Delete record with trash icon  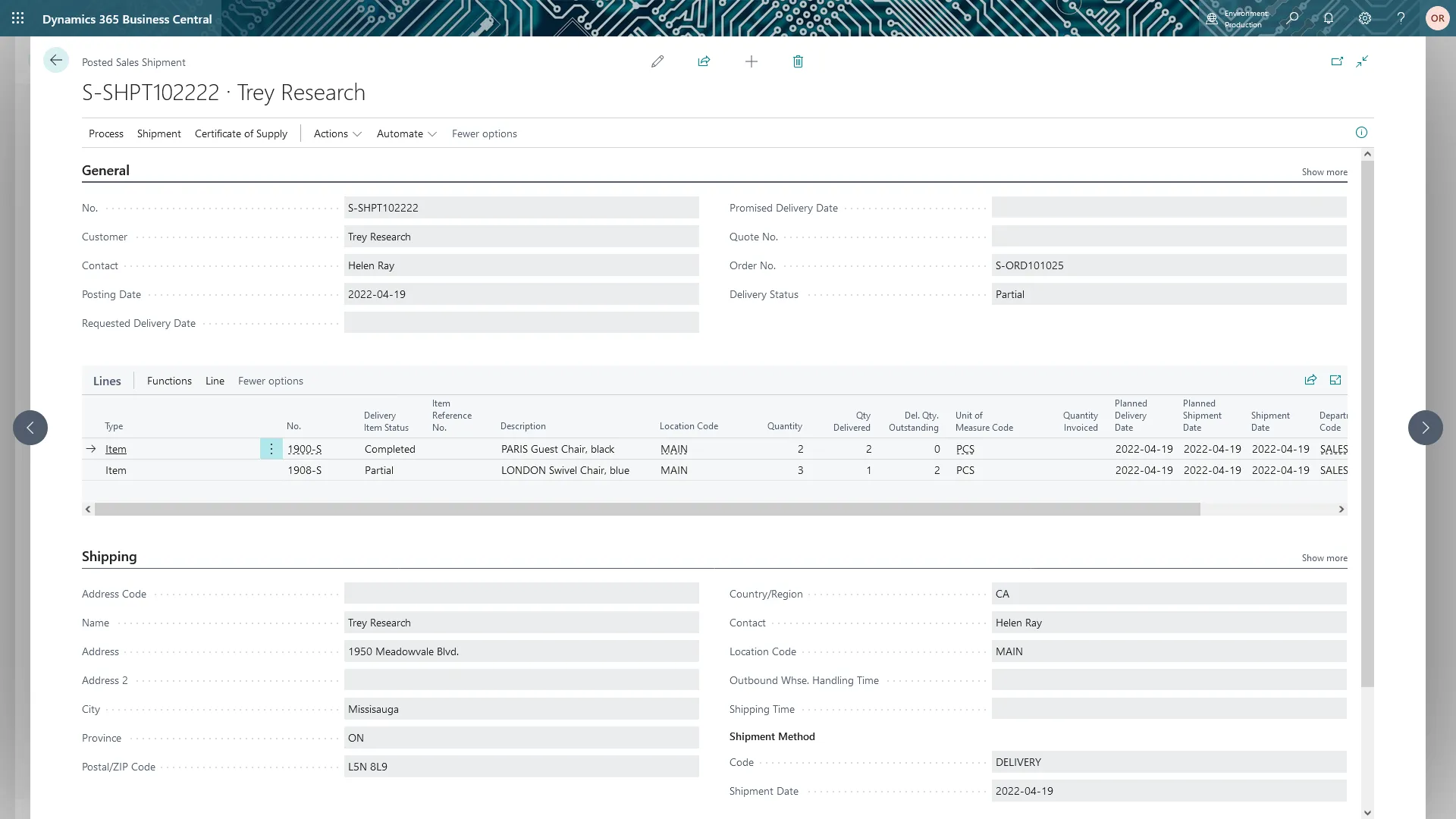coord(798,61)
